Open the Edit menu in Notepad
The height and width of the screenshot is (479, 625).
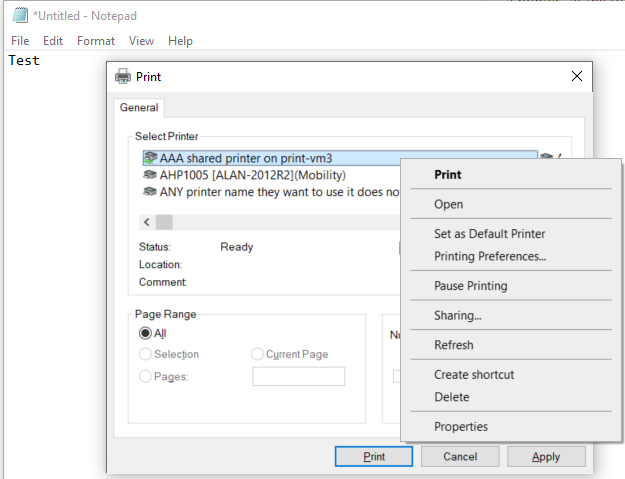tap(53, 41)
